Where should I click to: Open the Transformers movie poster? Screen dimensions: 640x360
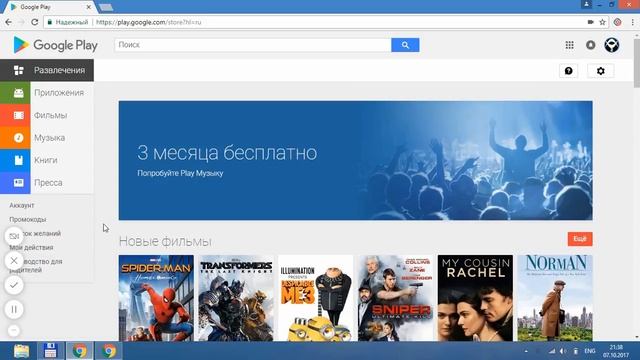point(236,298)
